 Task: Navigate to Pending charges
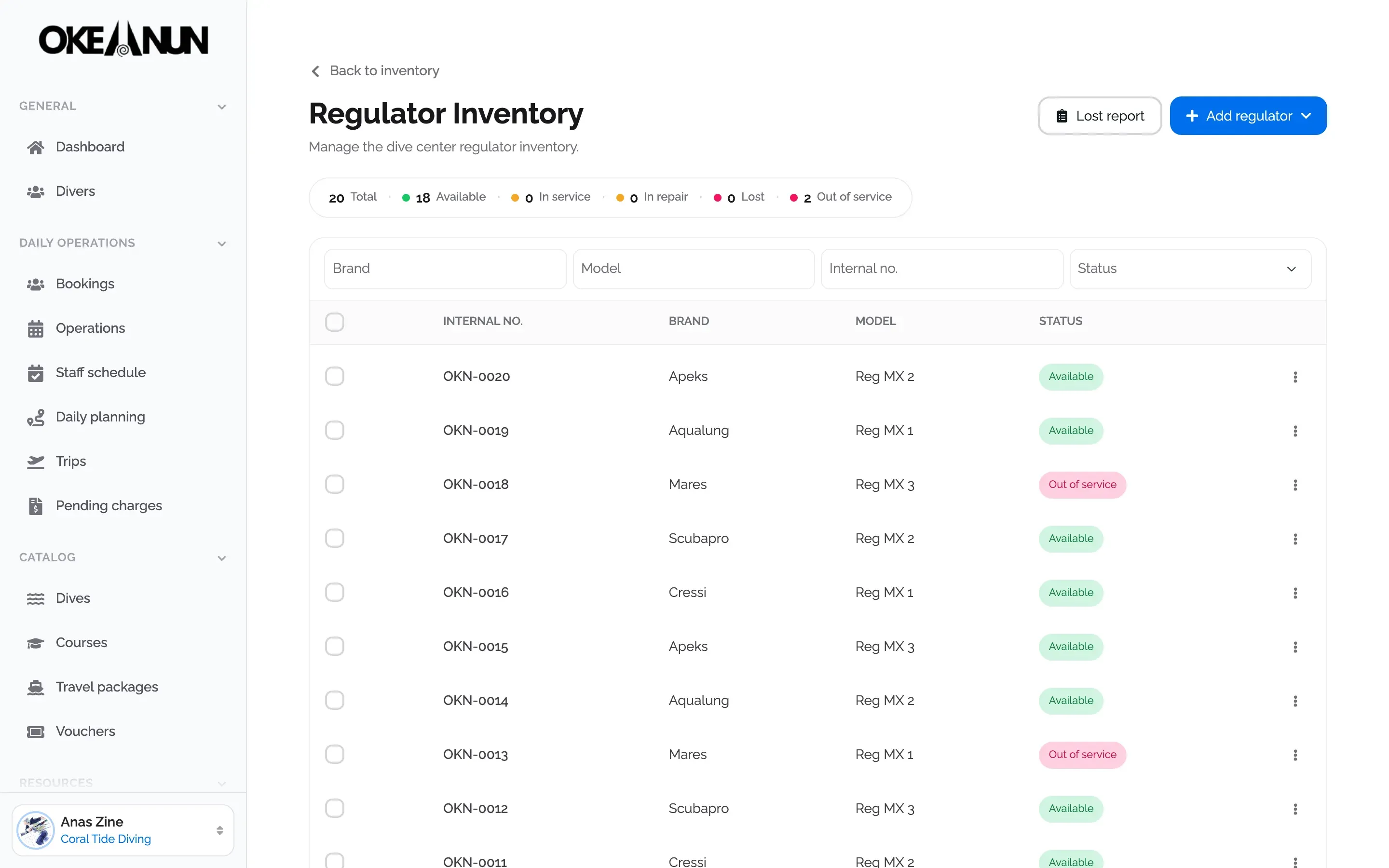click(x=109, y=506)
